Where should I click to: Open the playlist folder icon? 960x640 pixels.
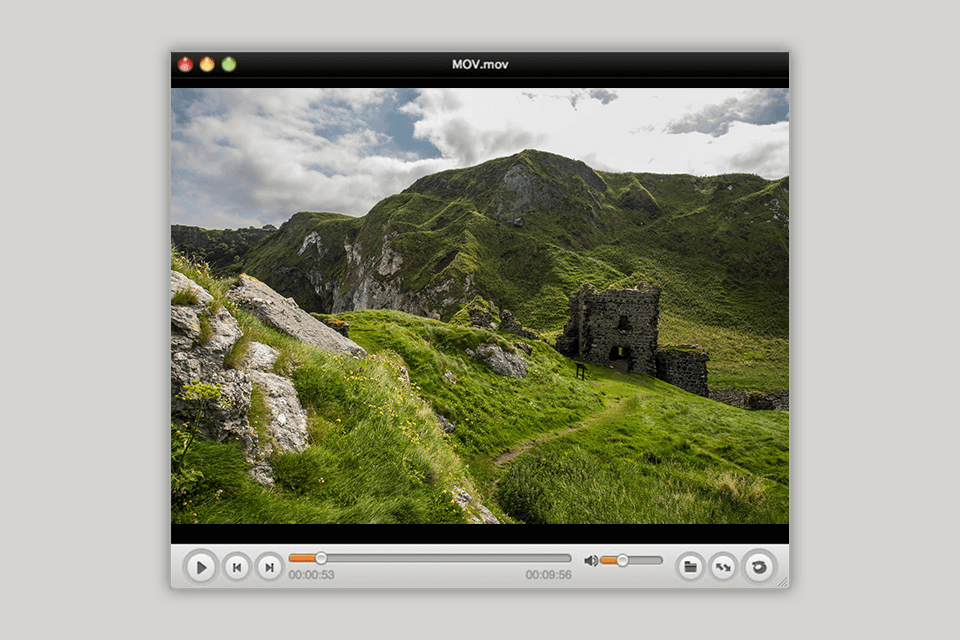tap(690, 567)
